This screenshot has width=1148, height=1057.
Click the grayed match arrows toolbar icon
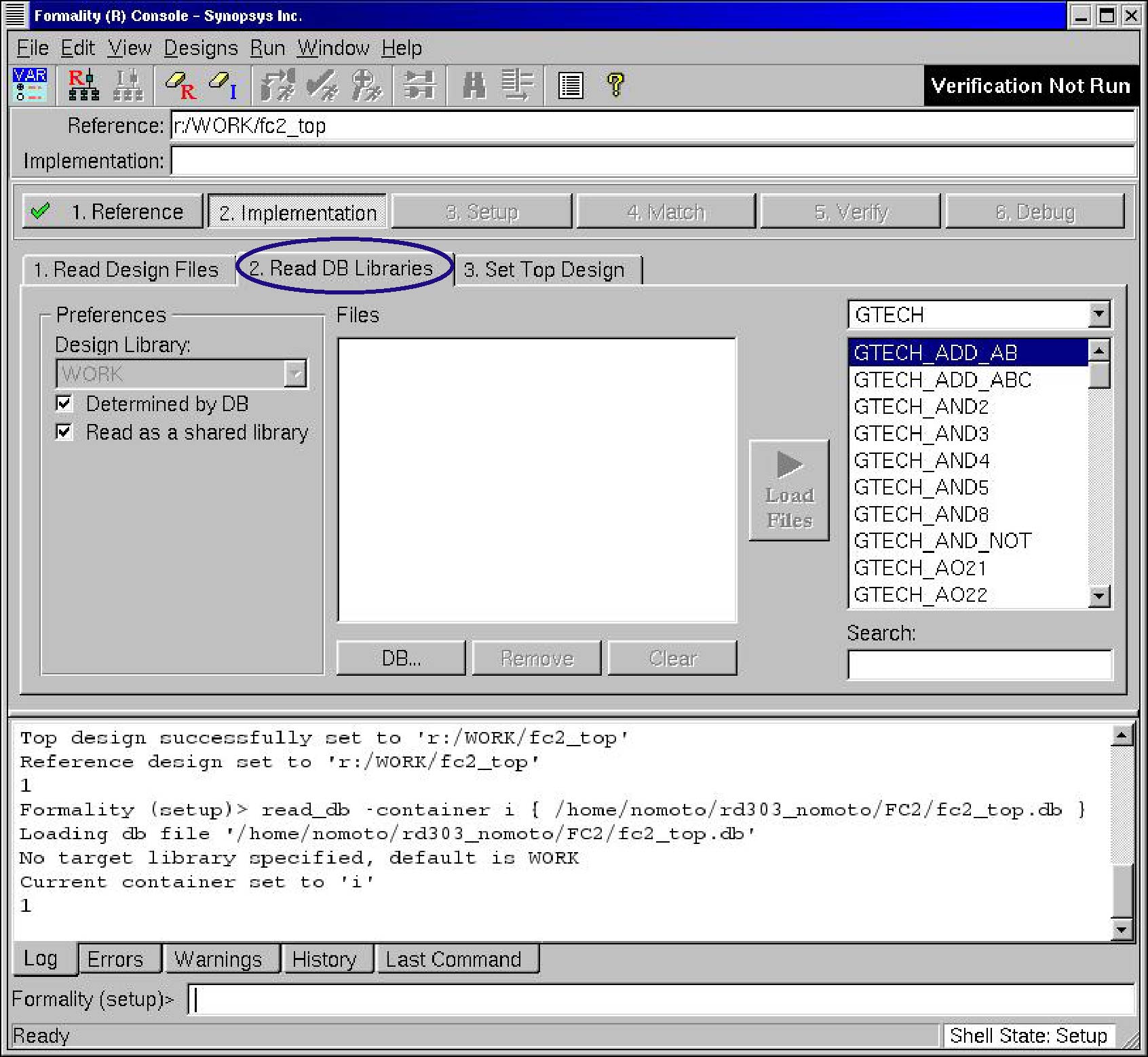pos(278,85)
